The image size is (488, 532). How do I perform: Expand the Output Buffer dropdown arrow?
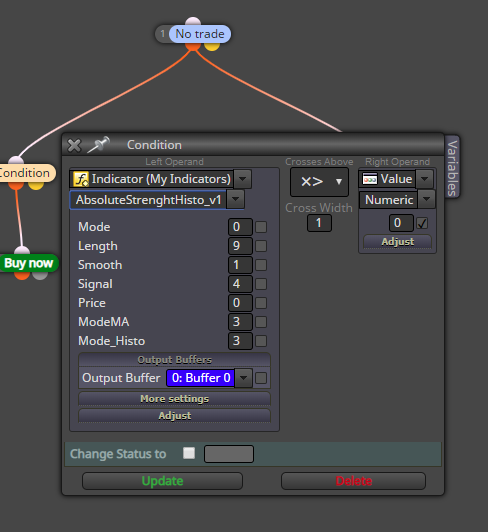[x=243, y=378]
